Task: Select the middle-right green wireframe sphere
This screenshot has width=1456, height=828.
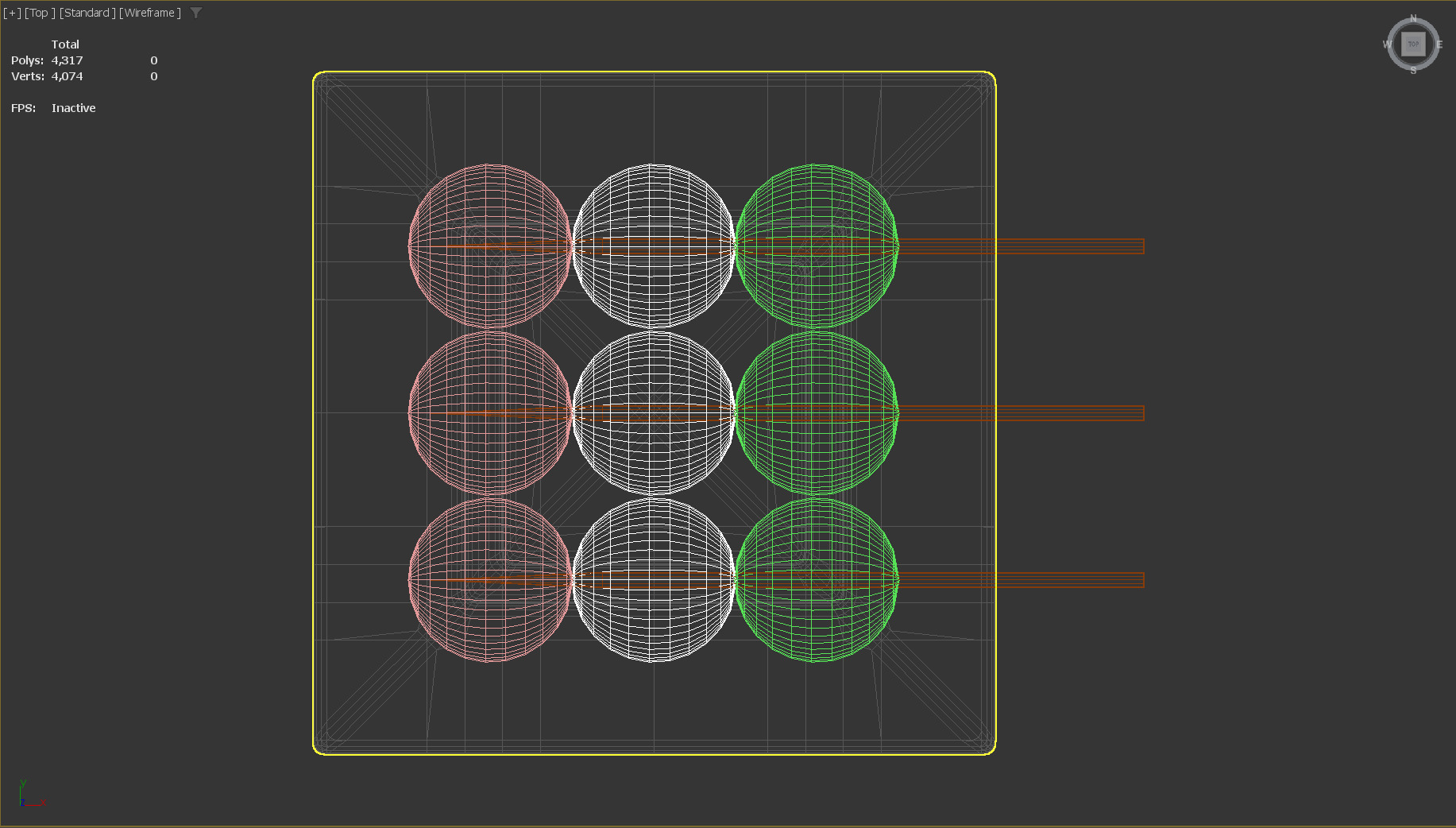Action: click(x=817, y=413)
